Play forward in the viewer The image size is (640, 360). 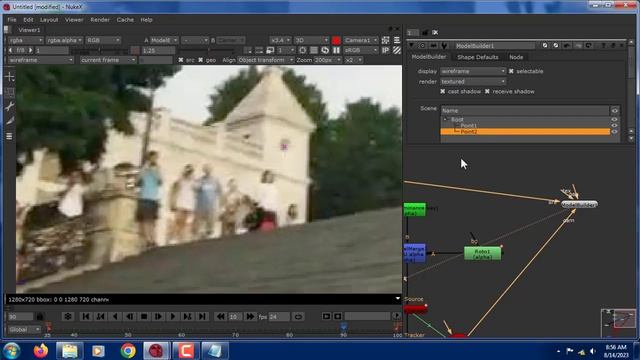173,316
